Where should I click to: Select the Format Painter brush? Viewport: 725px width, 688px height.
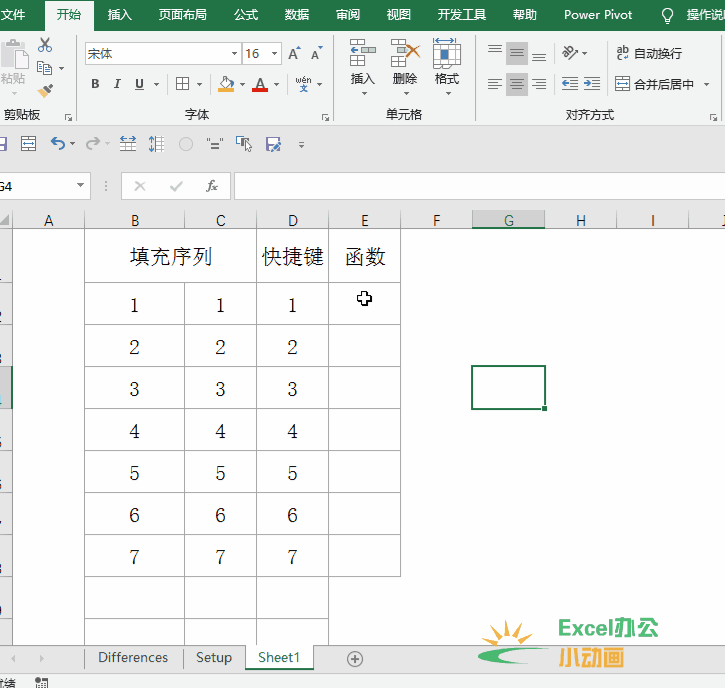tap(45, 91)
